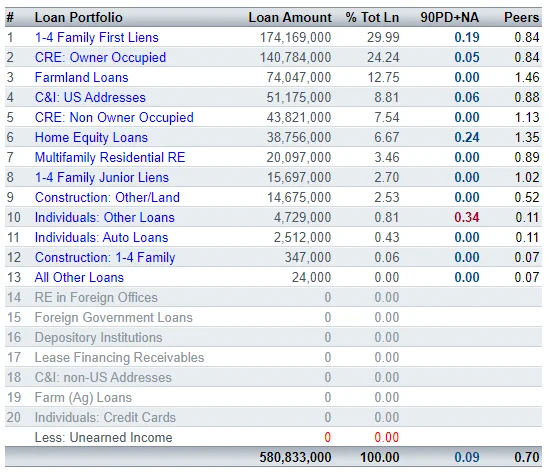Click the 0.24 Home Equity 90PD+NA value
Image resolution: width=549 pixels, height=473 pixels.
coord(467,137)
